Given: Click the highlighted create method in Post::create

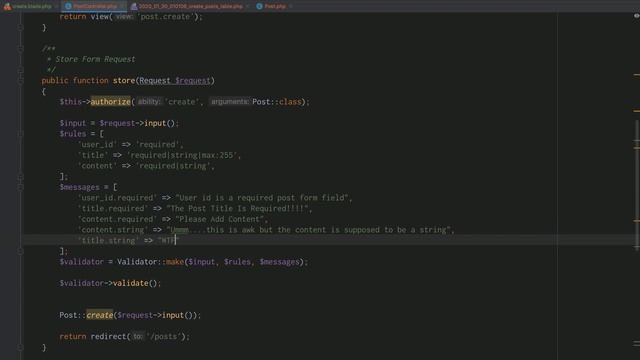Looking at the screenshot, I should tap(99, 315).
